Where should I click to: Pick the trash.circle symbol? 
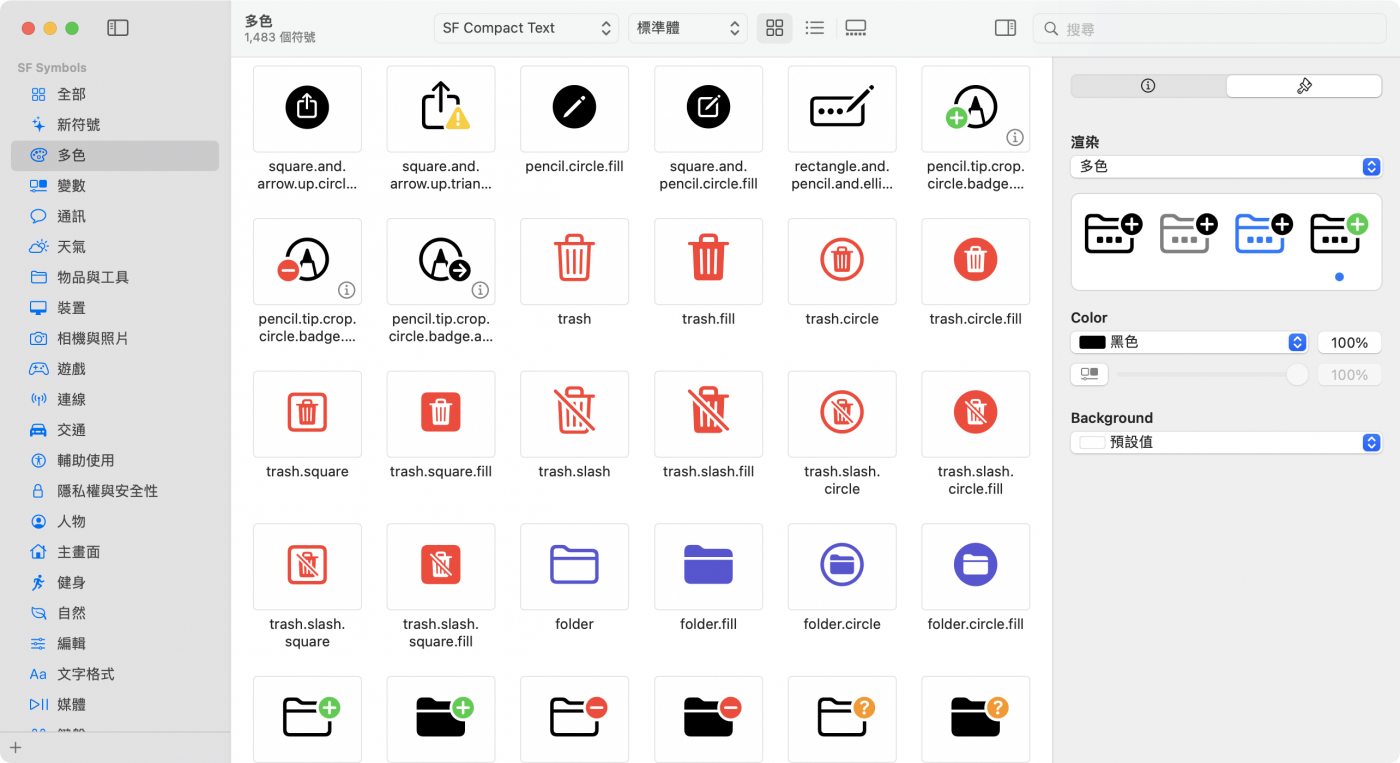click(x=842, y=262)
